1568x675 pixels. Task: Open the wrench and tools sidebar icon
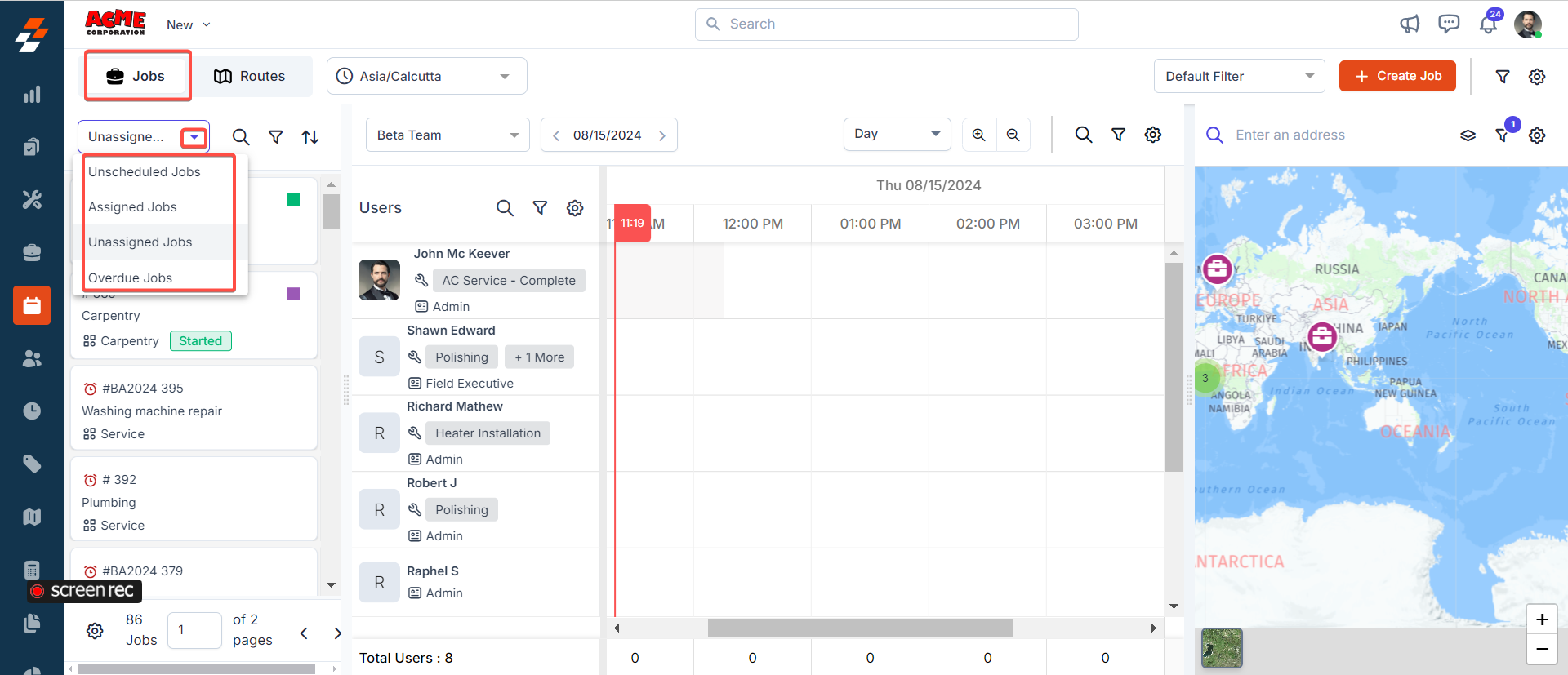[x=32, y=199]
